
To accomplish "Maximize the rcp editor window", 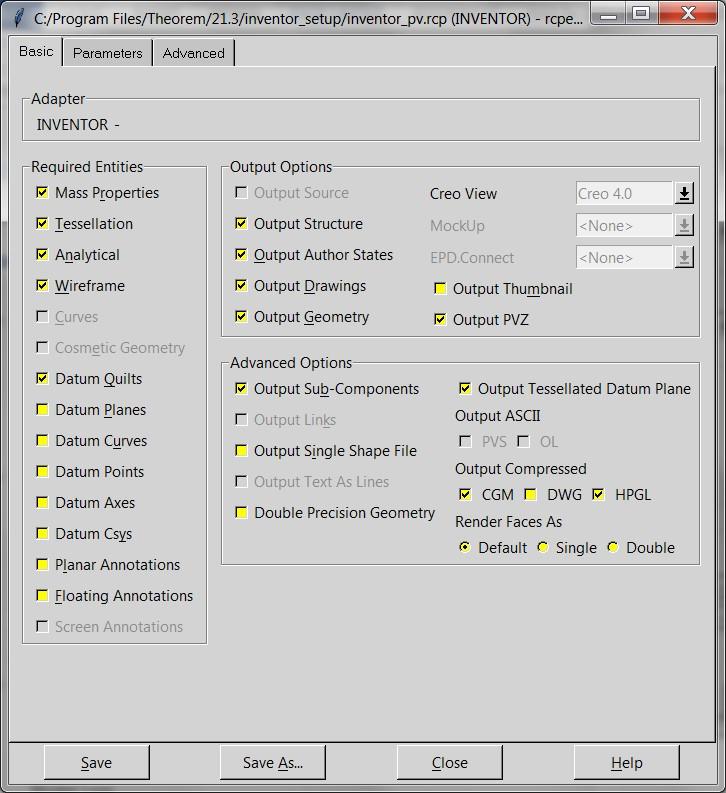I will click(x=641, y=14).
